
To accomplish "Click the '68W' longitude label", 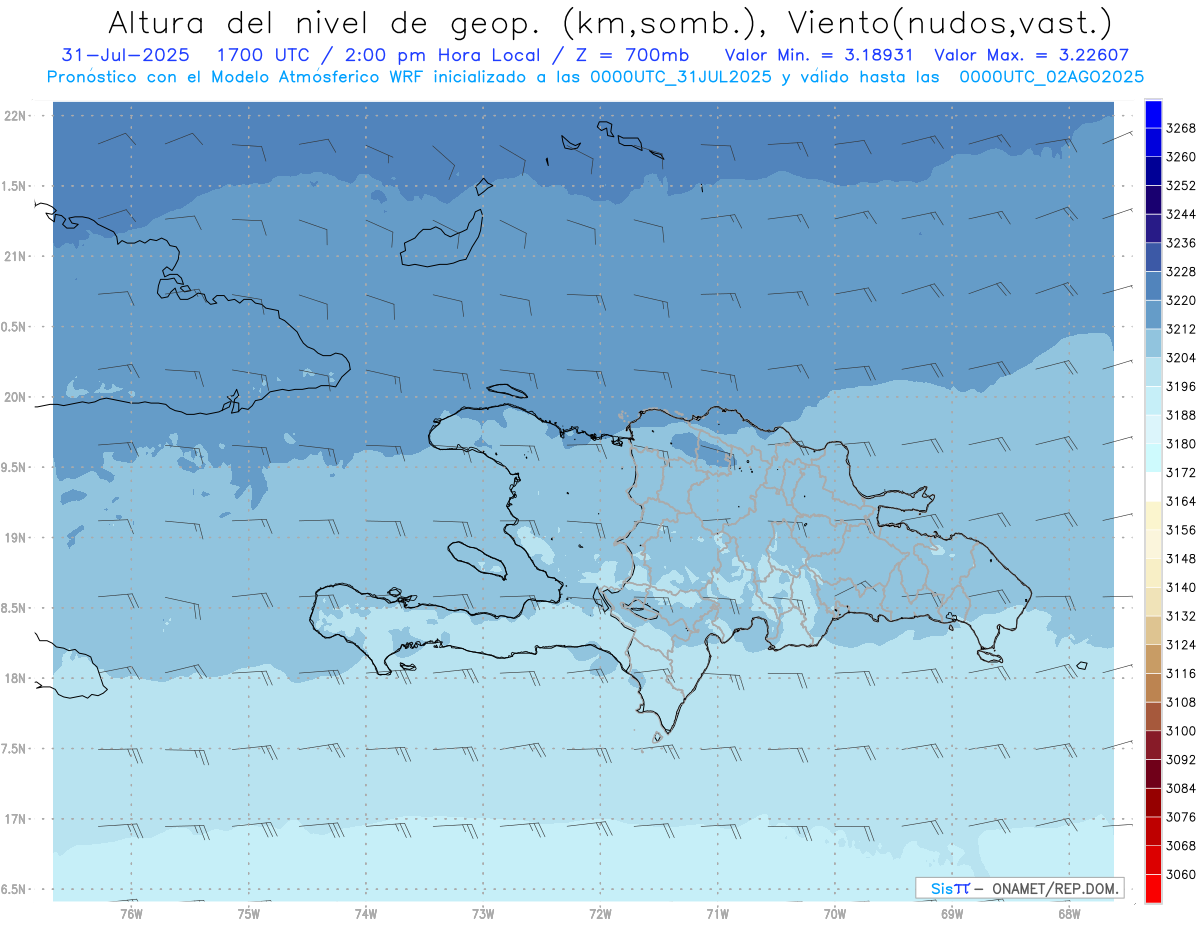I will click(x=1069, y=913).
